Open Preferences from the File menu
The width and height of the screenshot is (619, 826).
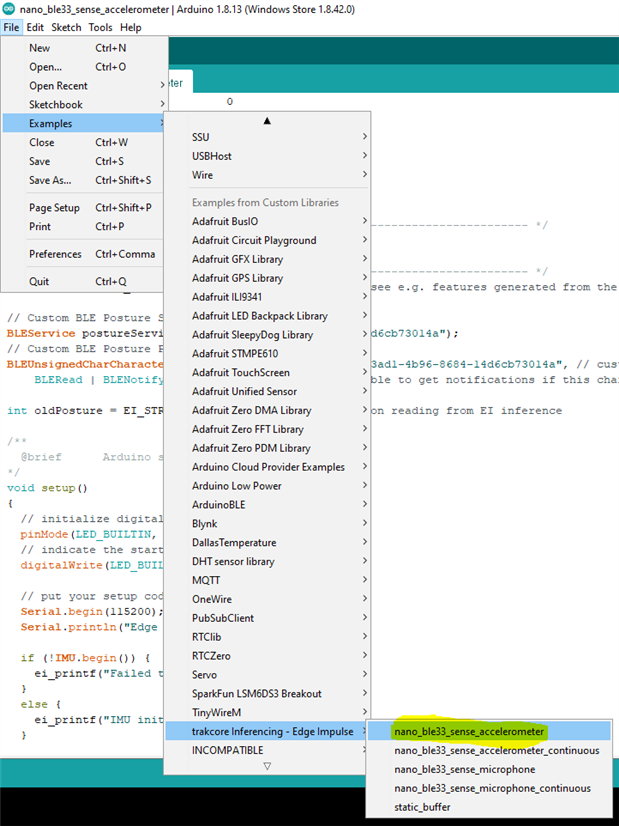[84, 254]
